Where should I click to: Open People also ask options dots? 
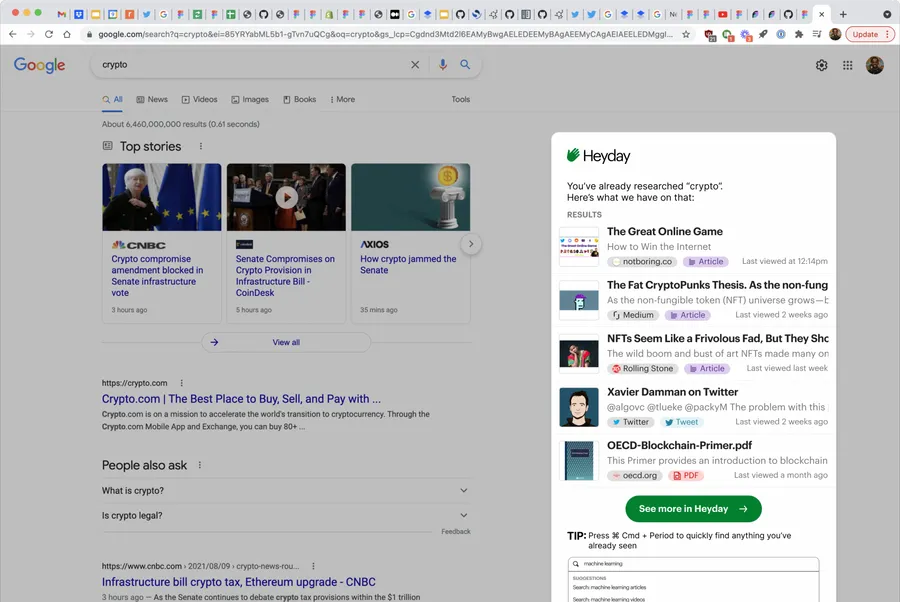[199, 465]
